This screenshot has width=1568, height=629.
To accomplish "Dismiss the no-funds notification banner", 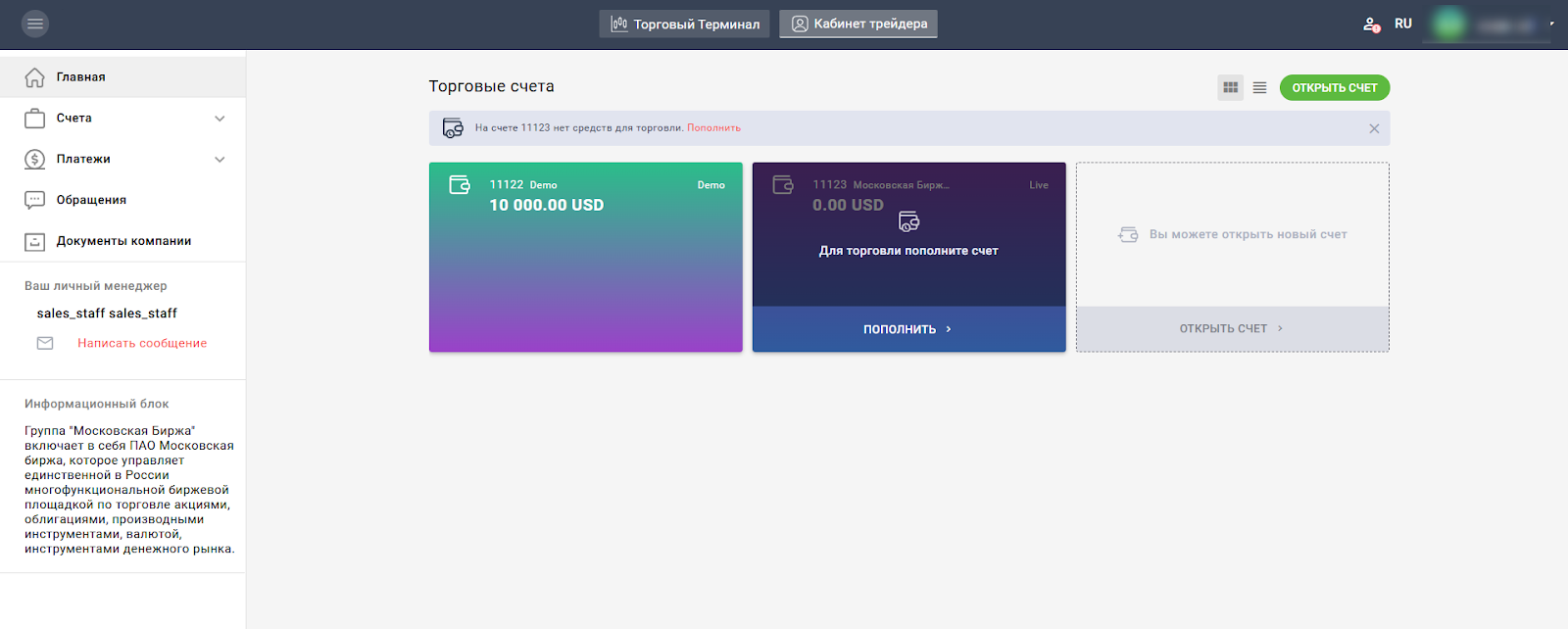I will pos(1374,128).
